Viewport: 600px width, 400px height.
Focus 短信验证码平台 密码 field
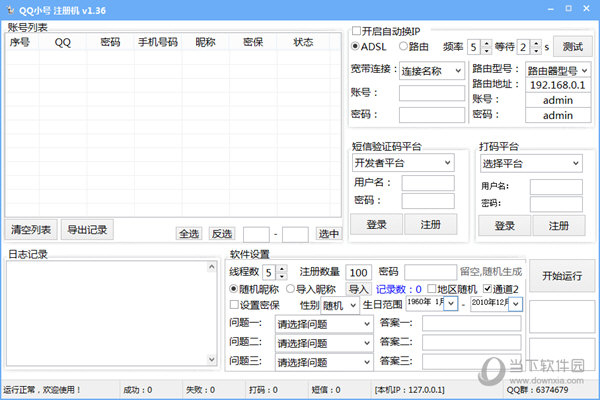coord(428,201)
